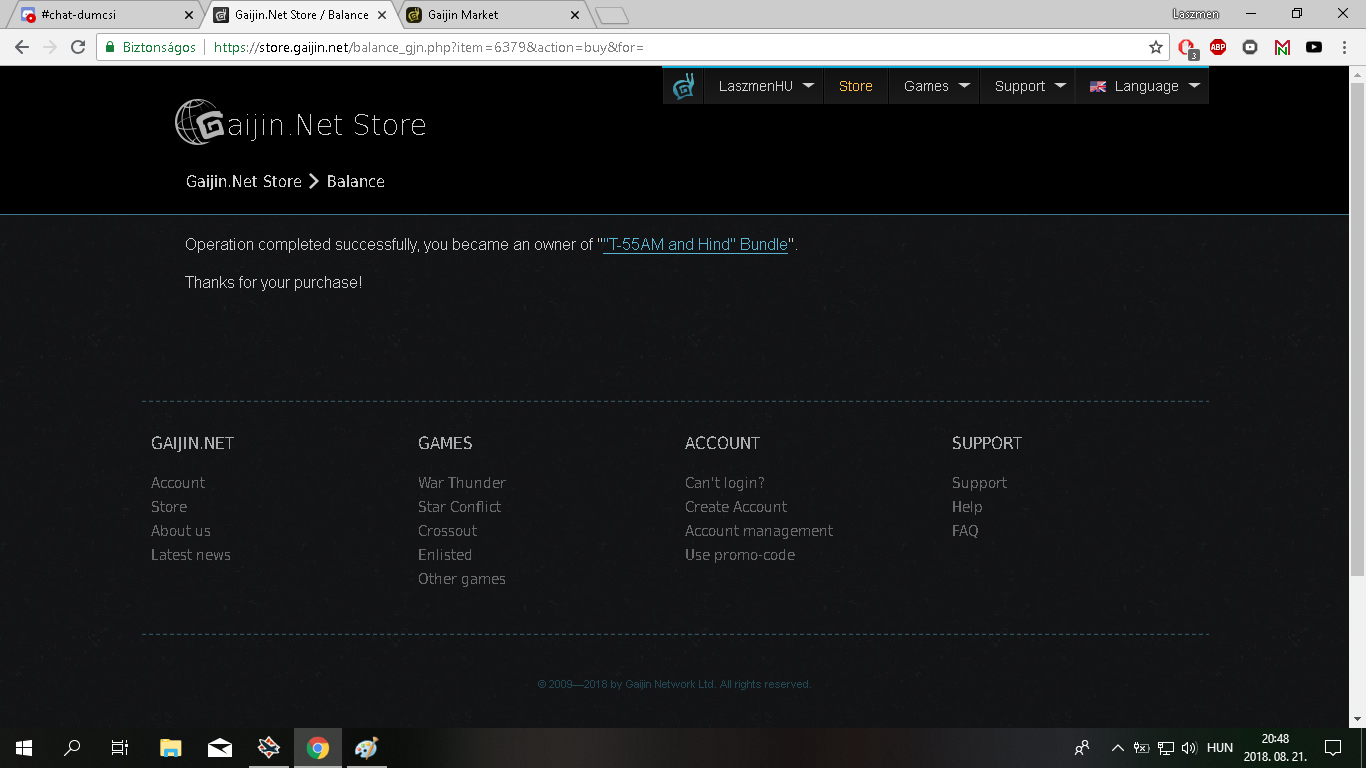Open footer Support link
Viewport: 1366px width, 768px height.
pyautogui.click(x=979, y=483)
